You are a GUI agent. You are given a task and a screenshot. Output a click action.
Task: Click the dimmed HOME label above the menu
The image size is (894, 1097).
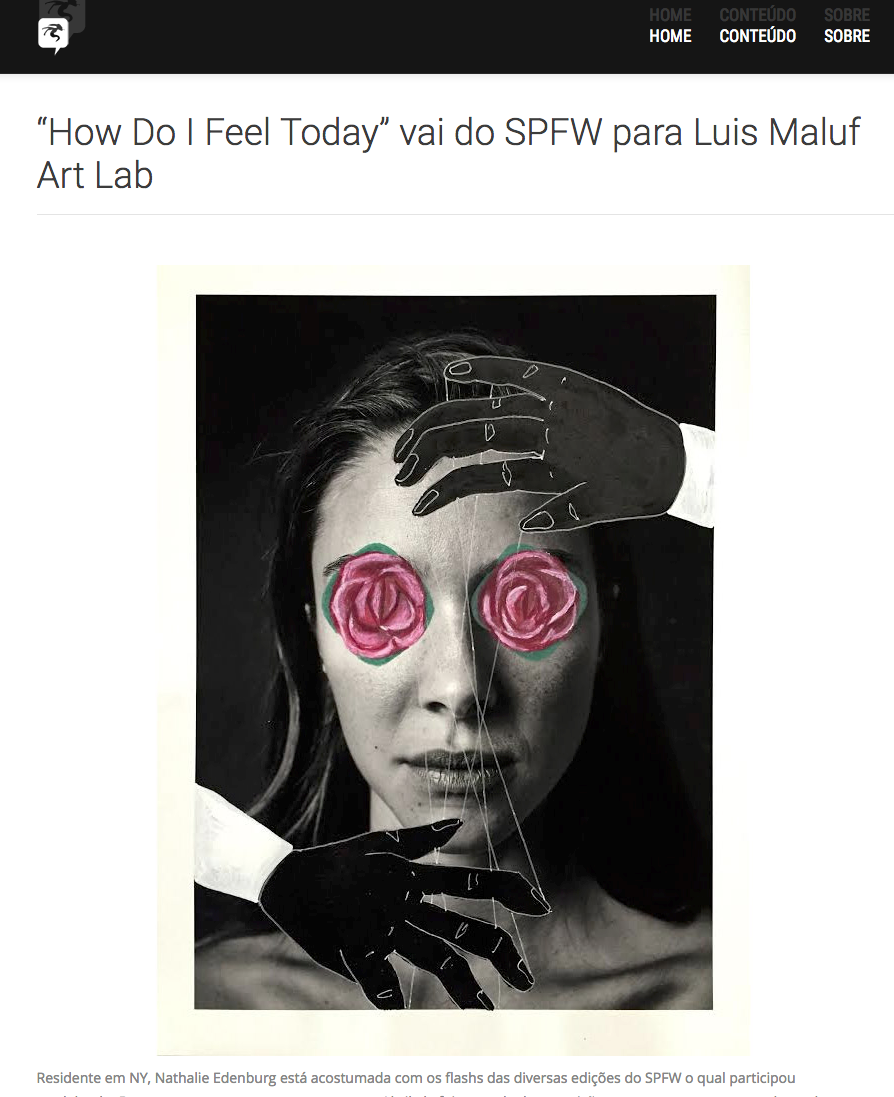(x=670, y=15)
